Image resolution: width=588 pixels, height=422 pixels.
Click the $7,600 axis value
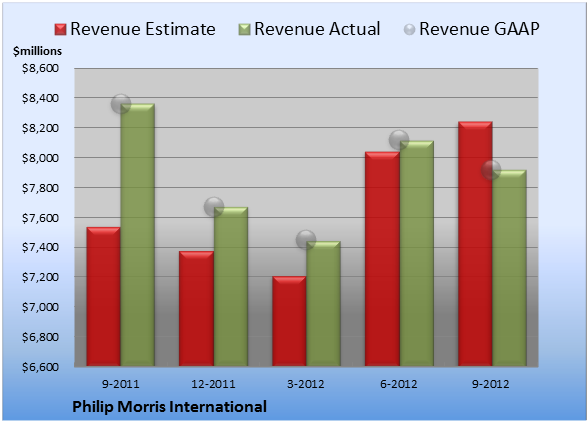(x=40, y=218)
